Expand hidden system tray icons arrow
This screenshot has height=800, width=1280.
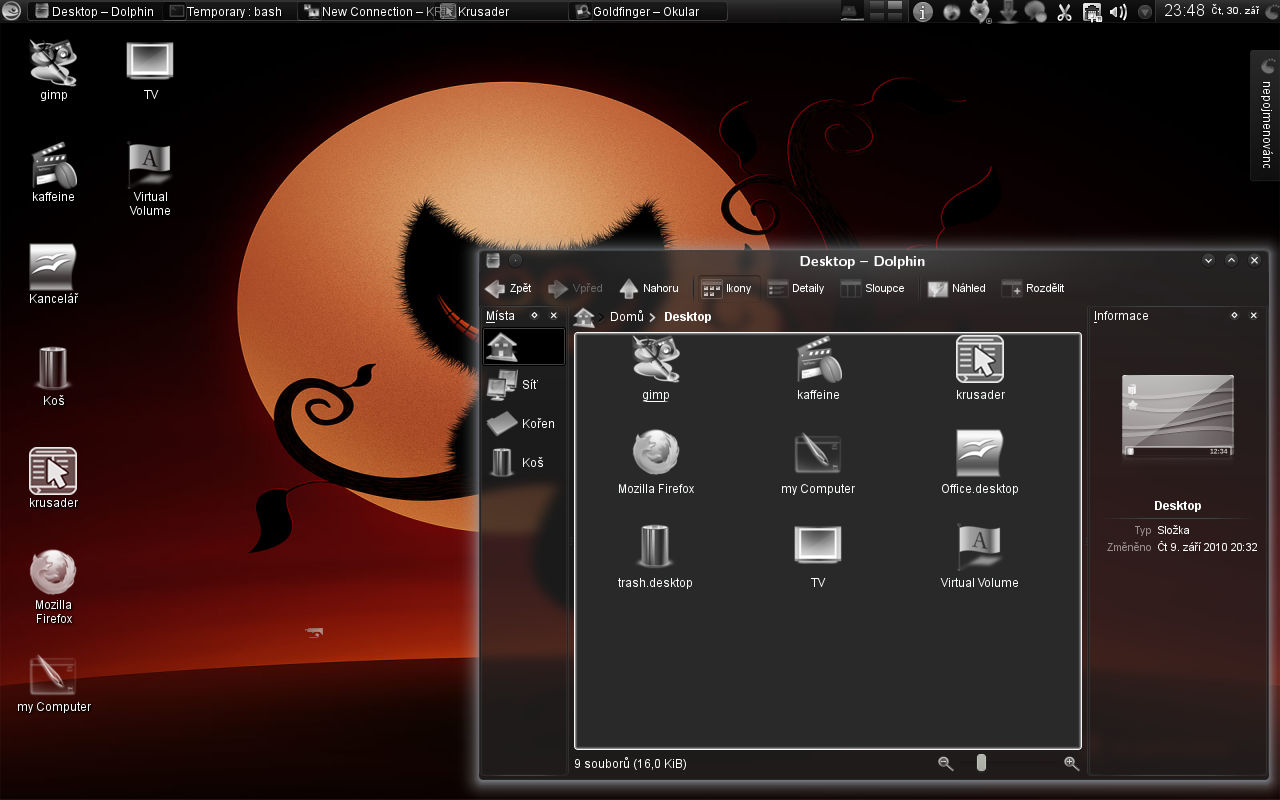click(1145, 12)
